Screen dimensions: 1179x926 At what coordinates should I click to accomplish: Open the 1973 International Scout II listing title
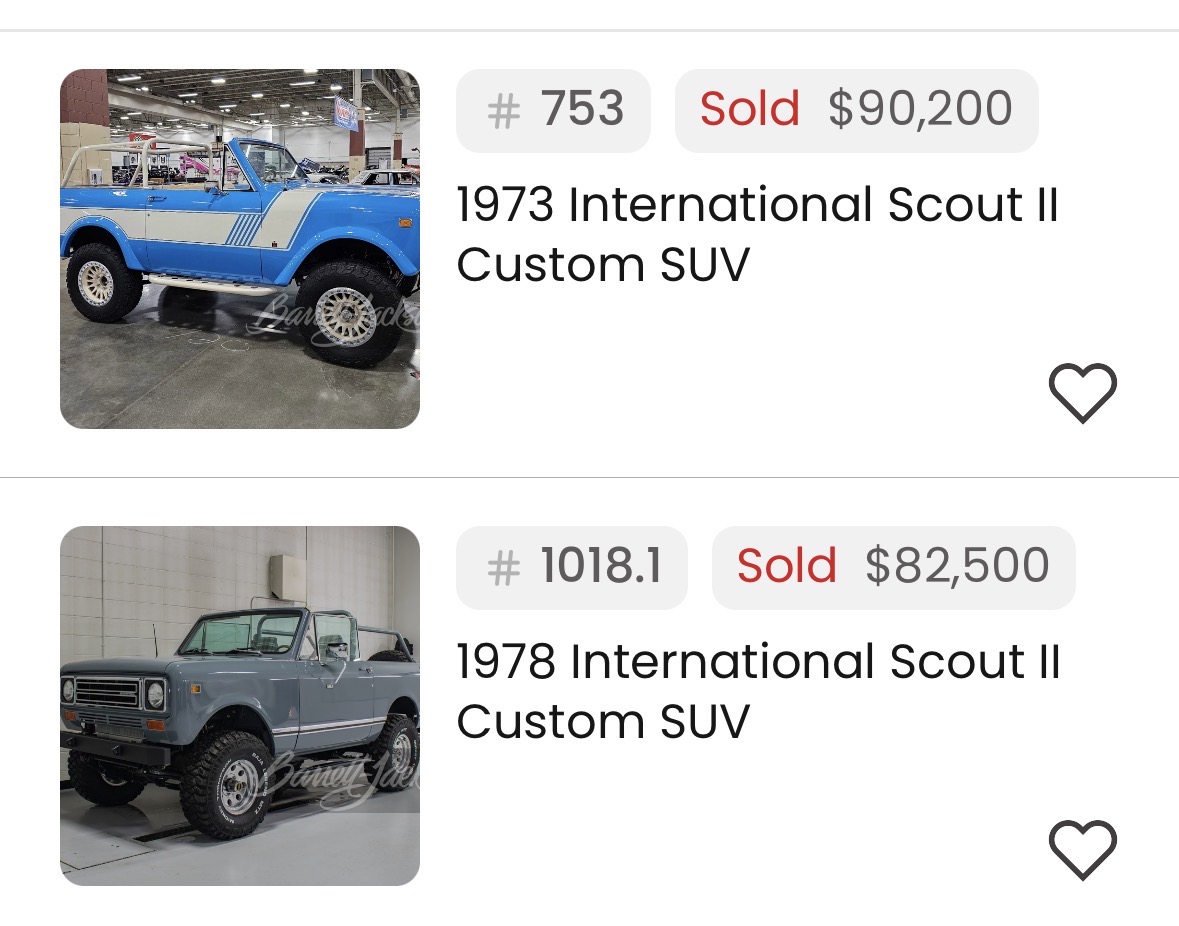tap(757, 206)
